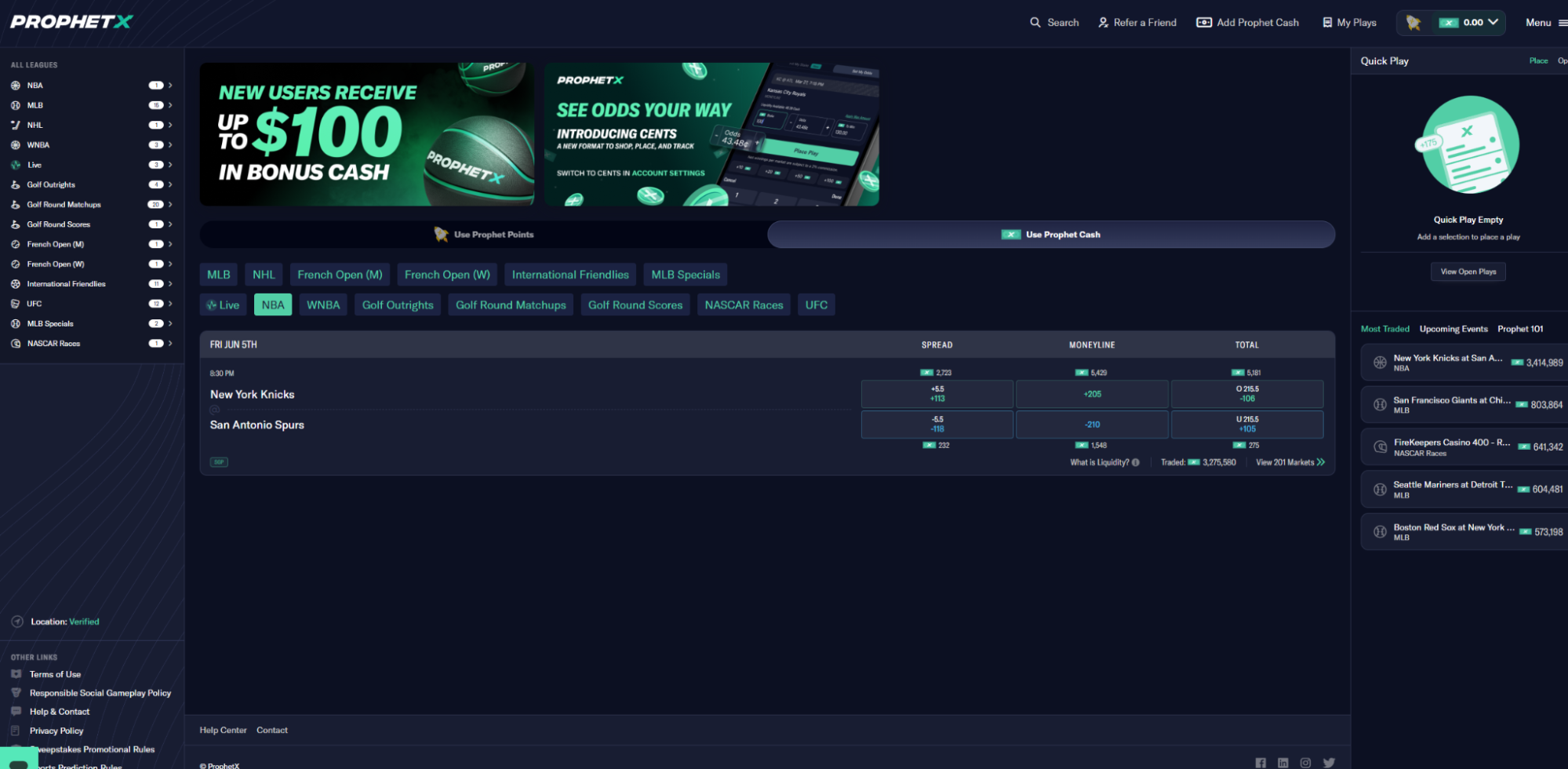This screenshot has height=769, width=1568.
Task: Click the UFC glove icon in sidebar
Action: coord(16,304)
